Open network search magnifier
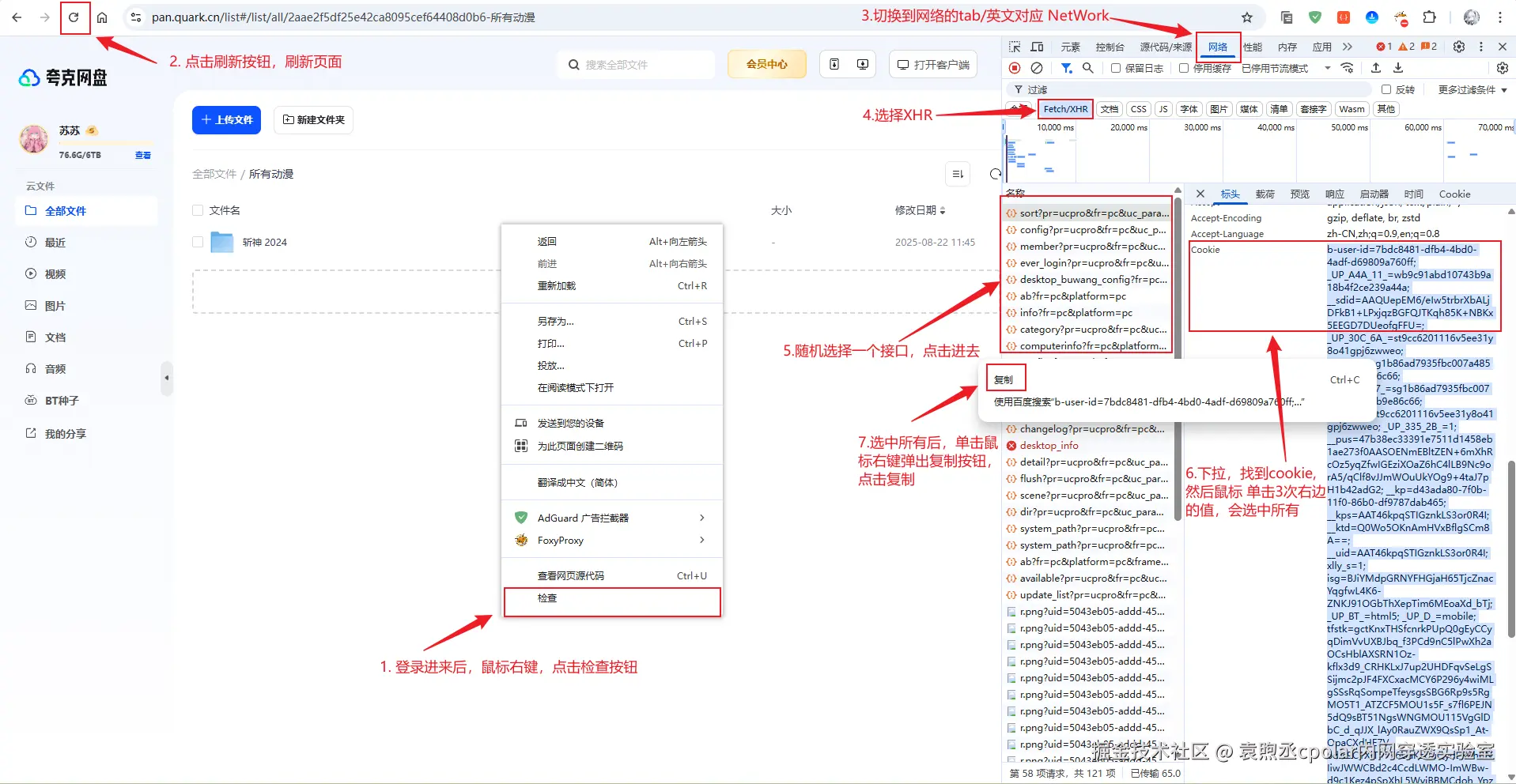 click(1088, 68)
